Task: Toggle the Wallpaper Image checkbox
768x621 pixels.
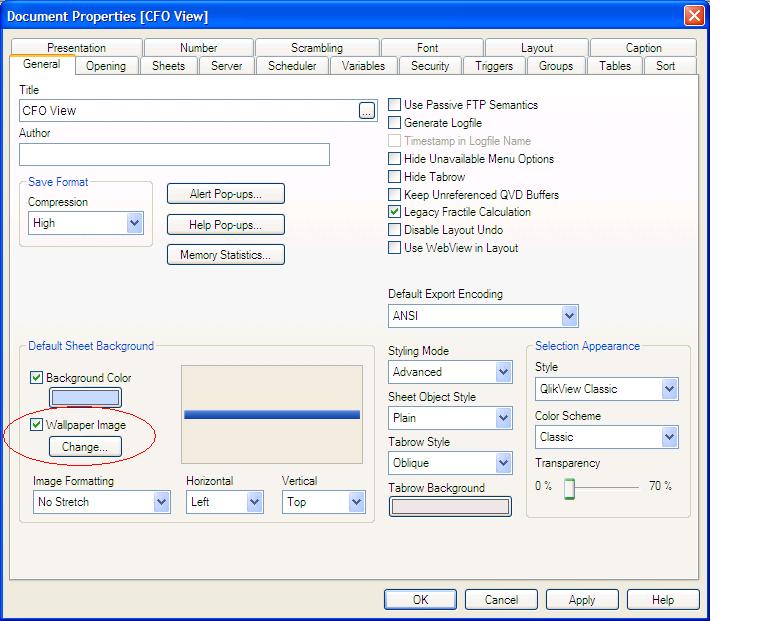Action: pos(37,425)
